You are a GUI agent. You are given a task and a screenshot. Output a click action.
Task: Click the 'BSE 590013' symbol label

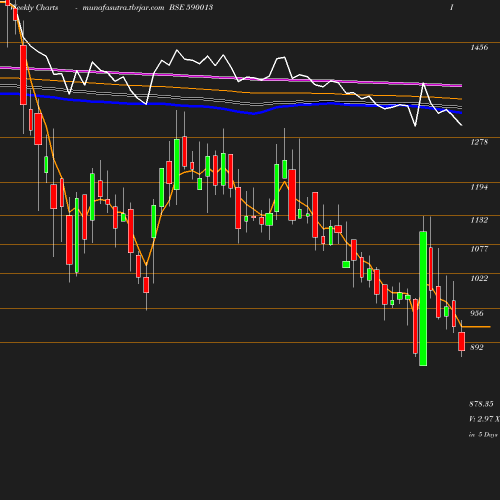point(191,7)
